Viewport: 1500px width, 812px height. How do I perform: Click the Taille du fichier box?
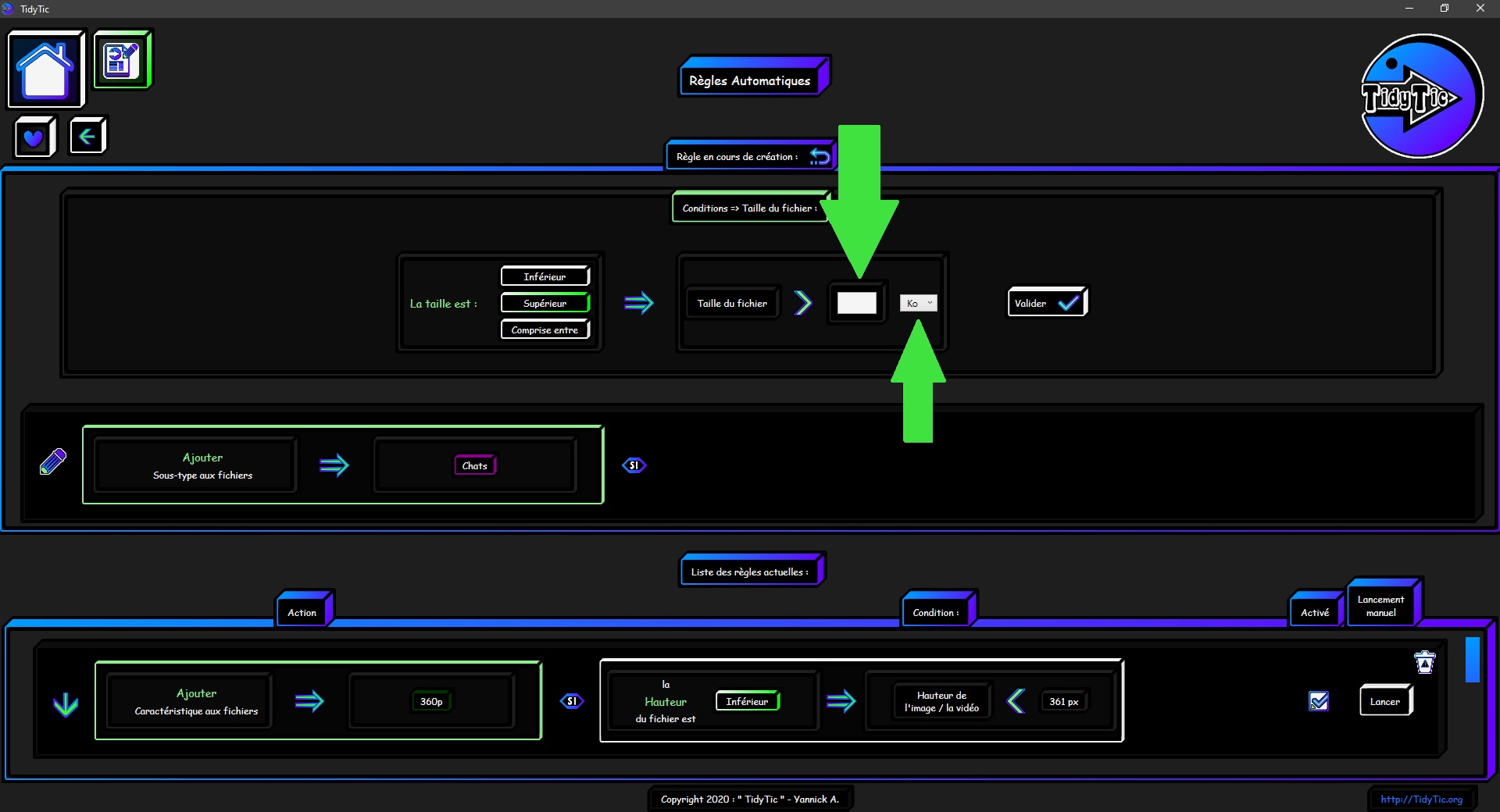coord(732,303)
